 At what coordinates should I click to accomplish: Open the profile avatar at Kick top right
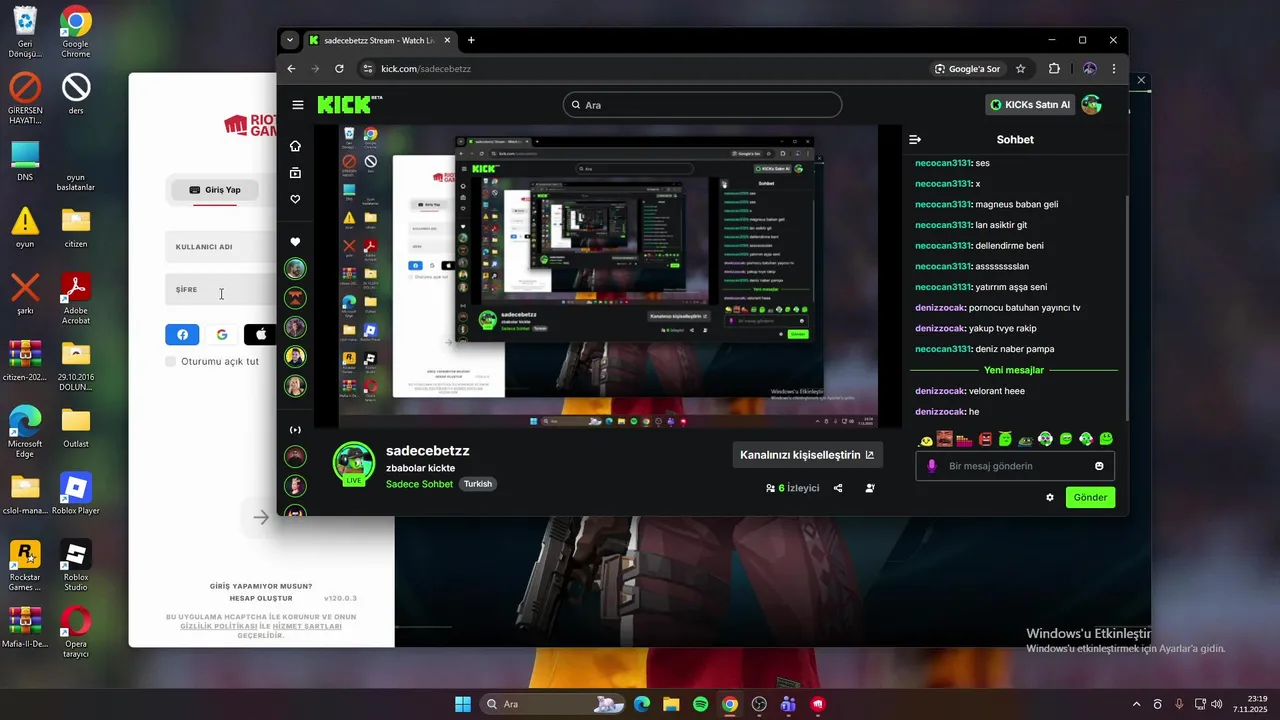1092,105
